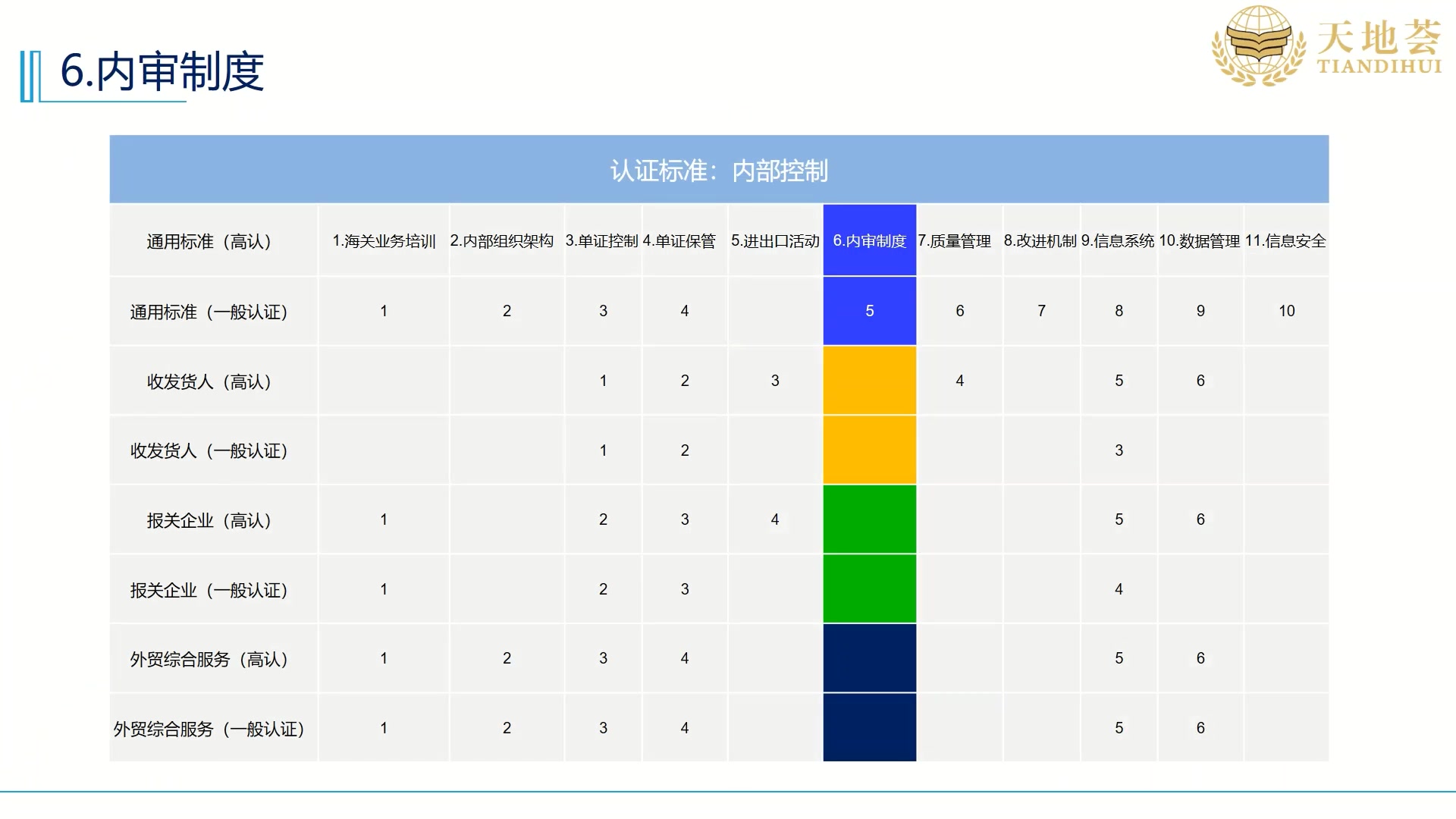The image size is (1456, 819).
Task: Click the 9.信息系统 column header
Action: click(x=1118, y=241)
